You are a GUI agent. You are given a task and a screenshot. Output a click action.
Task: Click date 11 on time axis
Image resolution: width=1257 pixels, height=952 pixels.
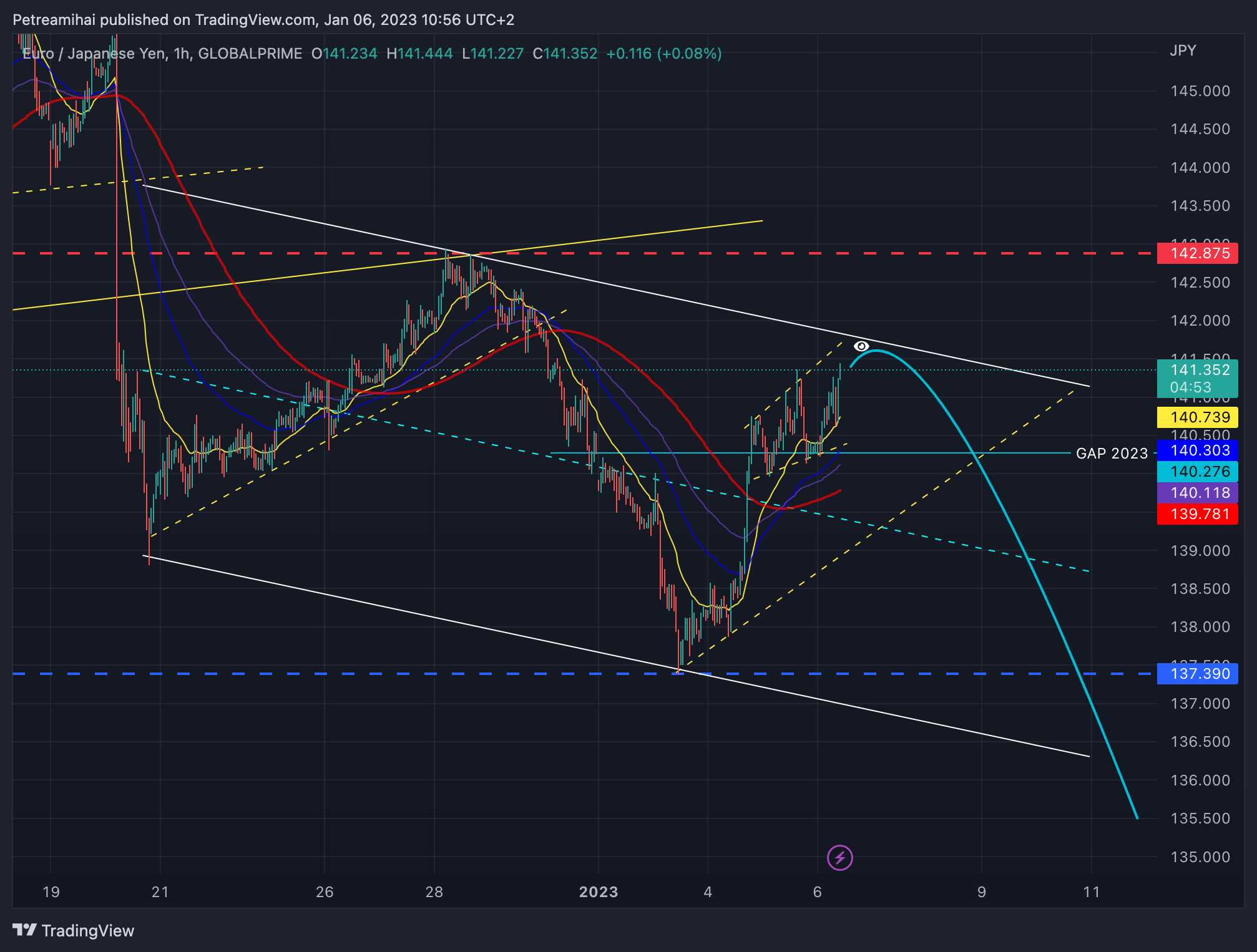[1092, 892]
